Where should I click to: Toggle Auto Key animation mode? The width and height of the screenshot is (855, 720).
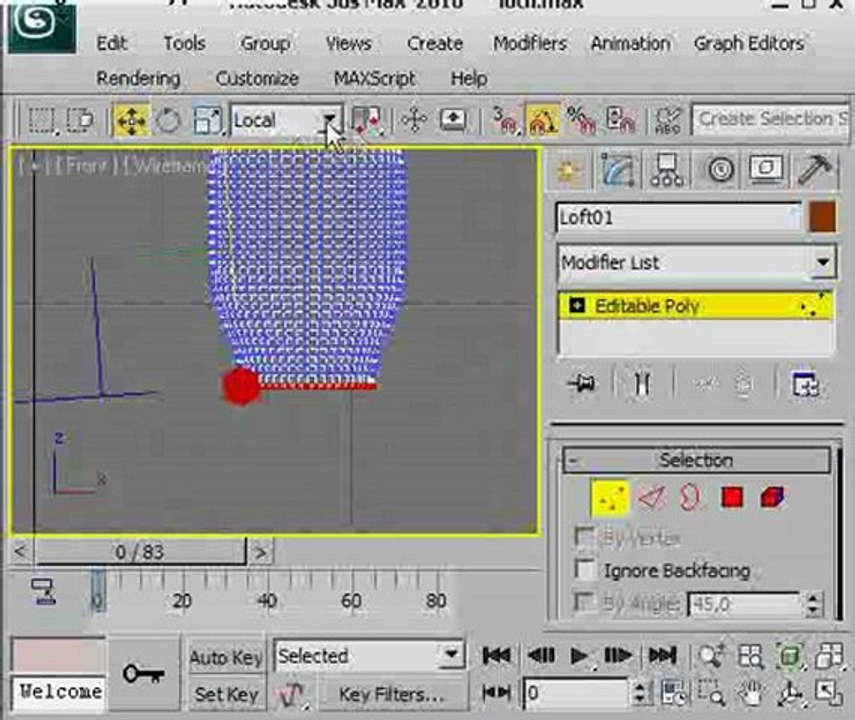(226, 657)
